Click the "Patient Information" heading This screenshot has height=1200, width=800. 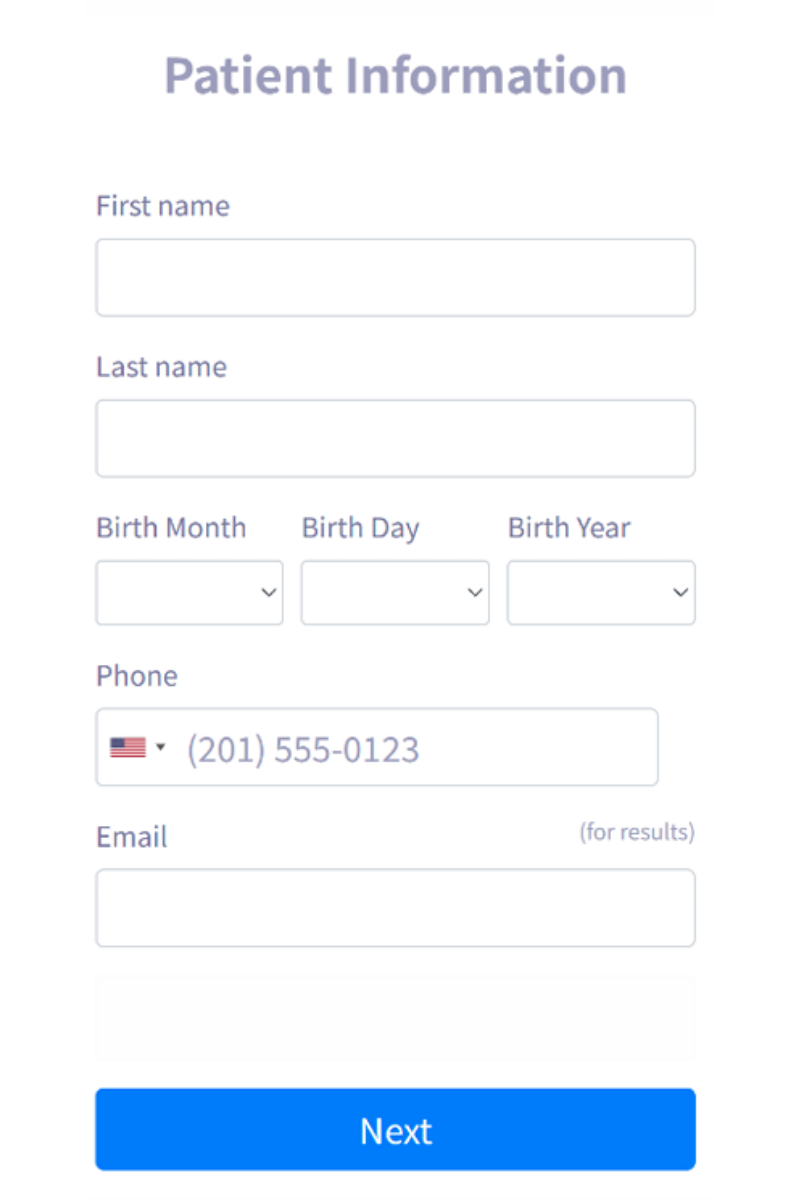[x=396, y=76]
